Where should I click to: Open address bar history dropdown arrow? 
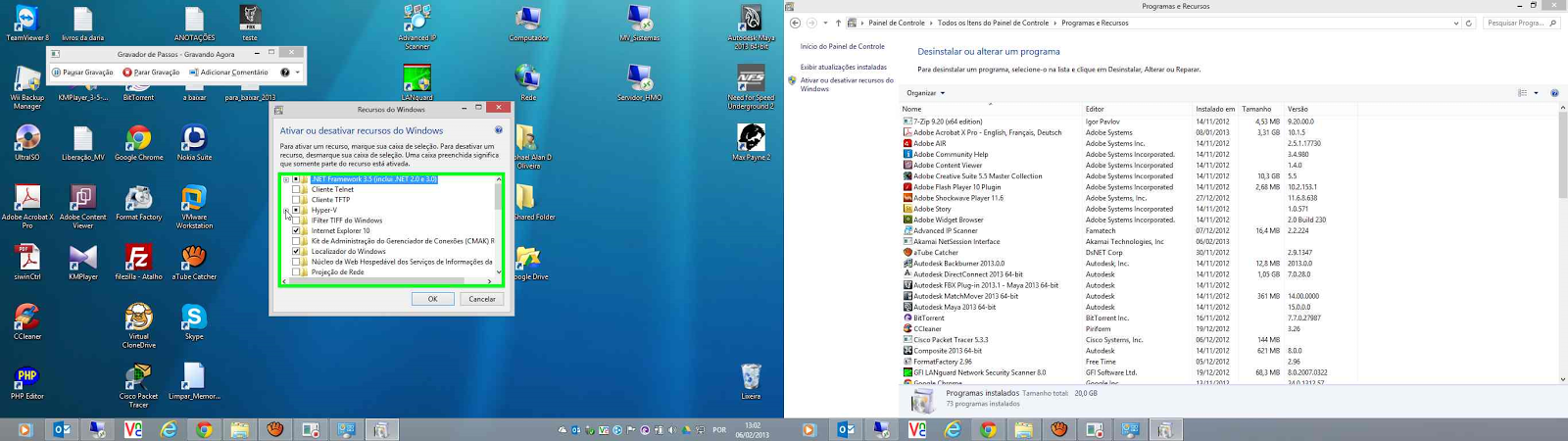(1455, 23)
